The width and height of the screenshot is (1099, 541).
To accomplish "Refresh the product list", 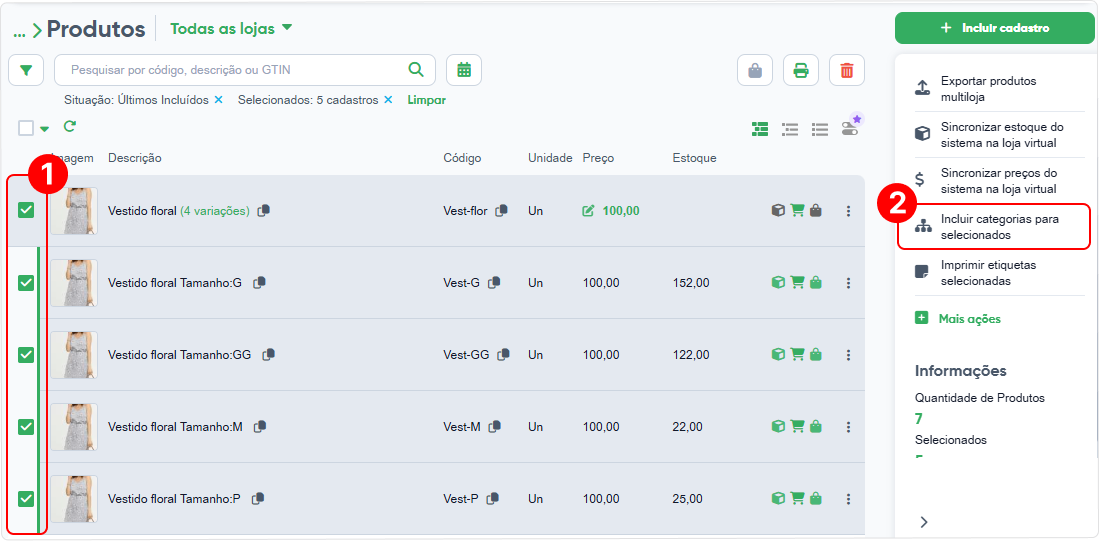I will click(69, 127).
